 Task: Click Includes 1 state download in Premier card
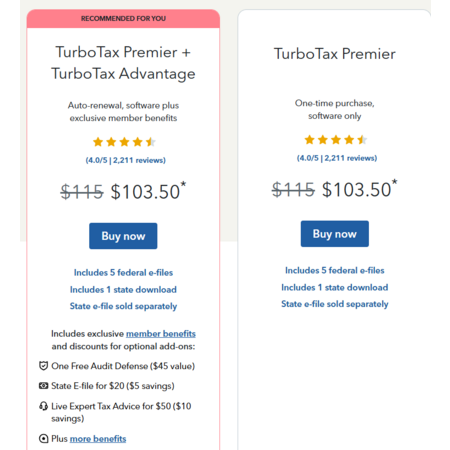[335, 287]
